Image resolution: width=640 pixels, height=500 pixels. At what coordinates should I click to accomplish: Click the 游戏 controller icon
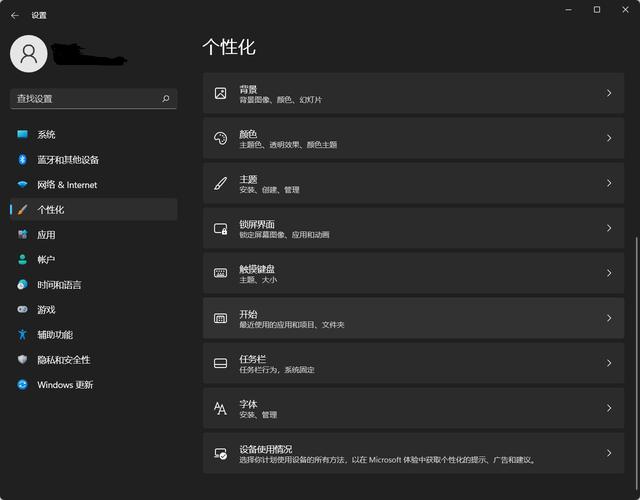22,309
